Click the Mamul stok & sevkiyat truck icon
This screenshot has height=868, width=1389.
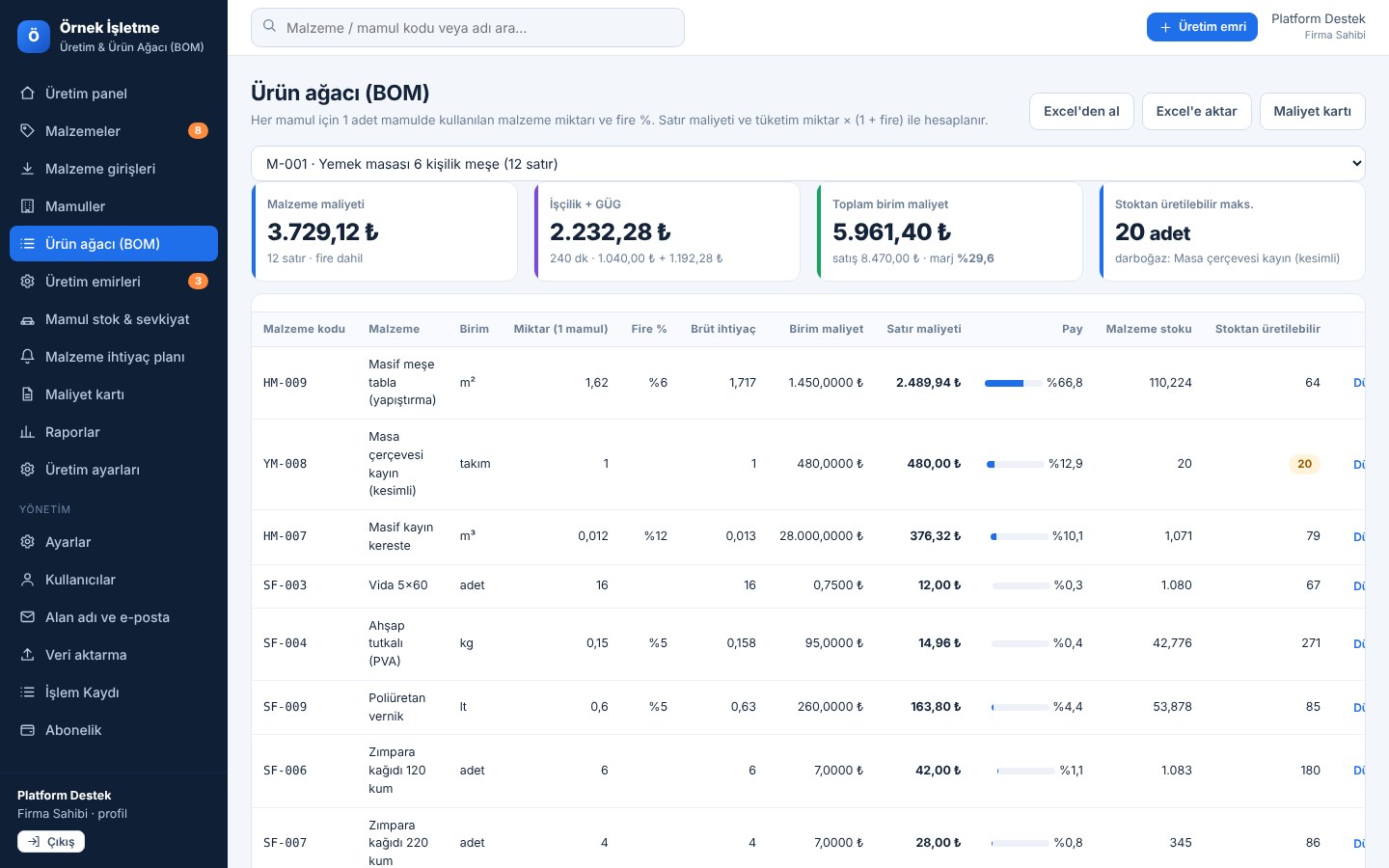pos(28,319)
